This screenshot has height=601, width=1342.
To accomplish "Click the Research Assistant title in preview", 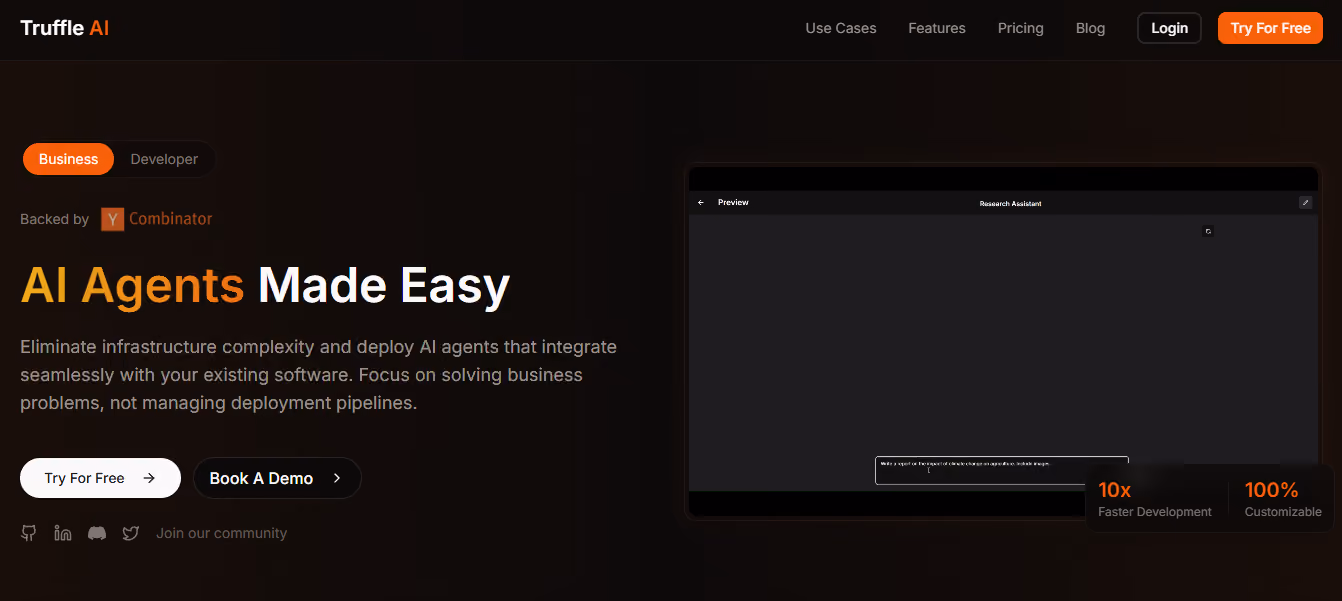I will coord(1010,203).
